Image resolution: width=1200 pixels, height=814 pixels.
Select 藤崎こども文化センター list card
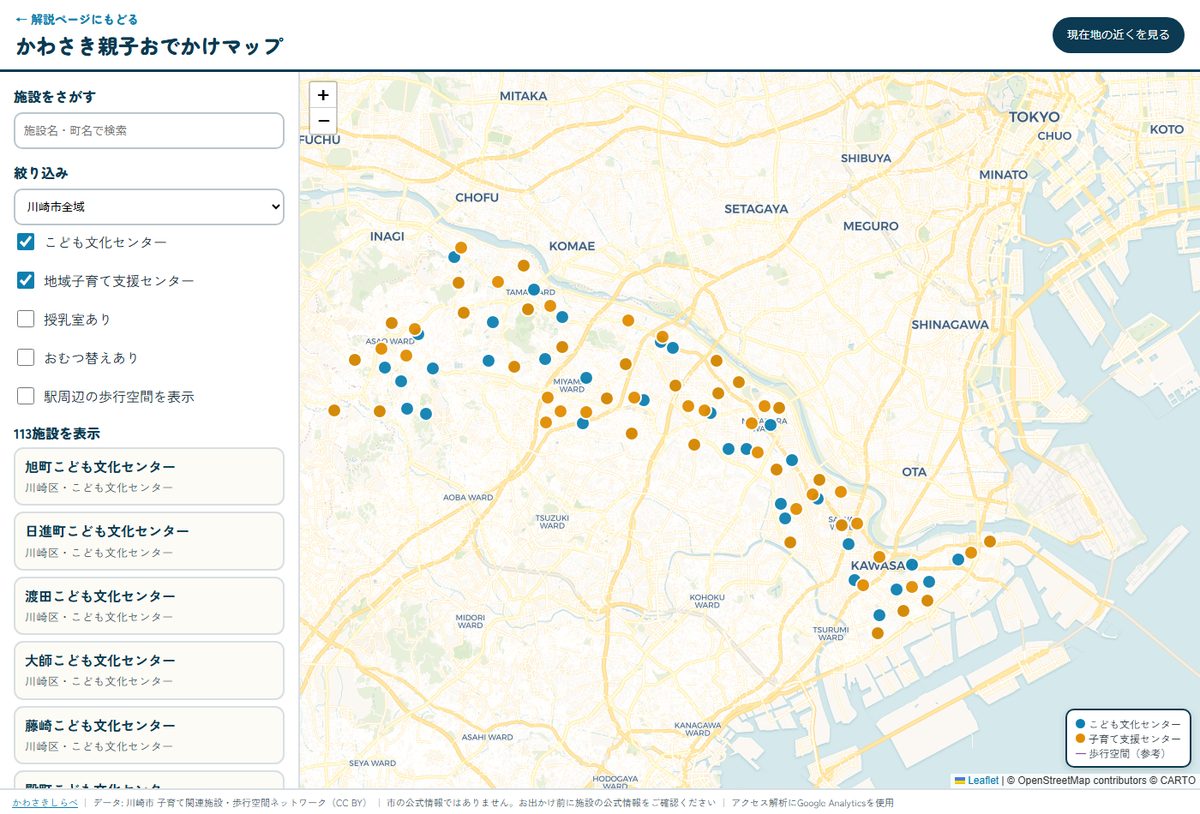[x=149, y=735]
